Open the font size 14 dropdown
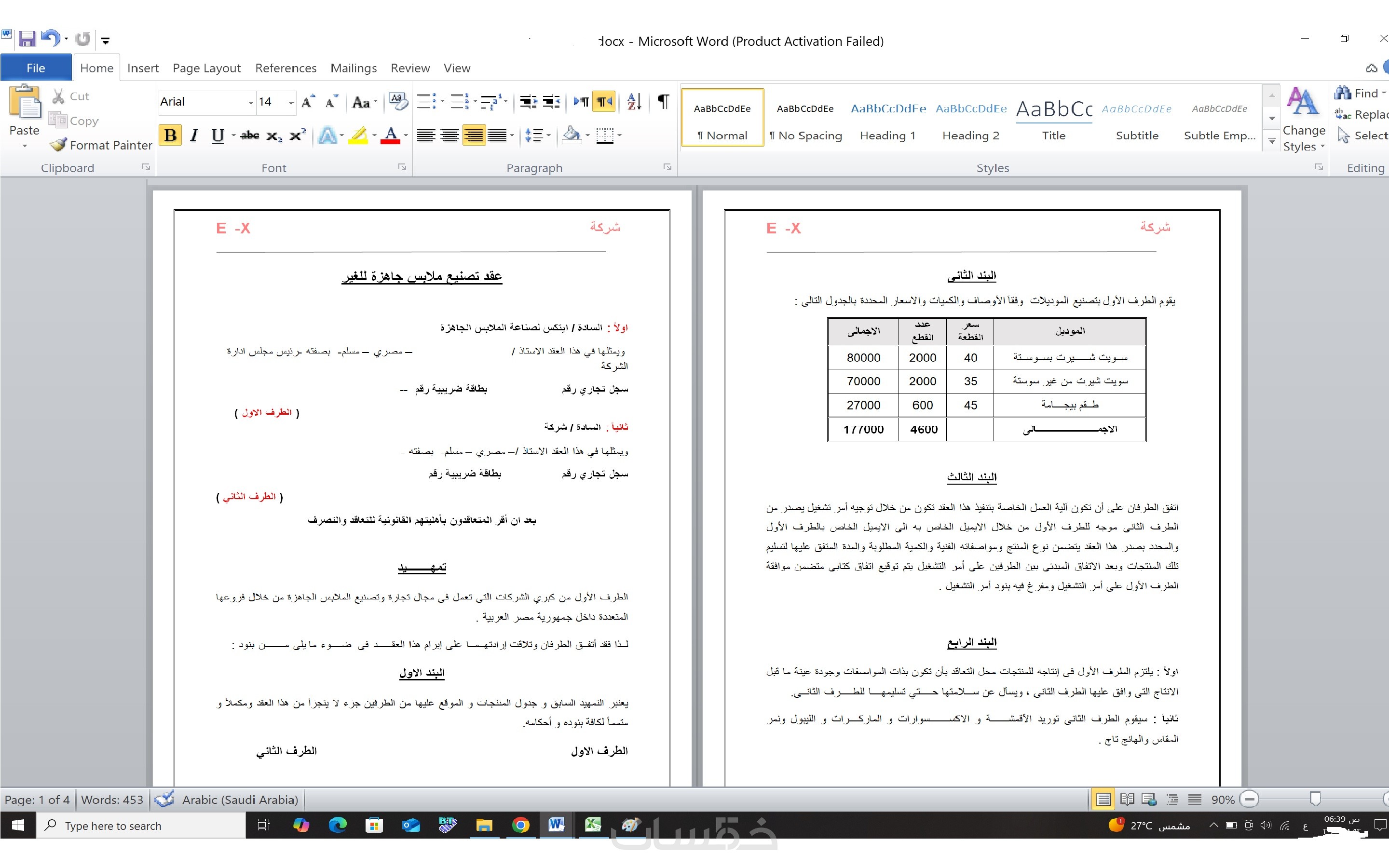The width and height of the screenshot is (1389, 868). coord(291,102)
